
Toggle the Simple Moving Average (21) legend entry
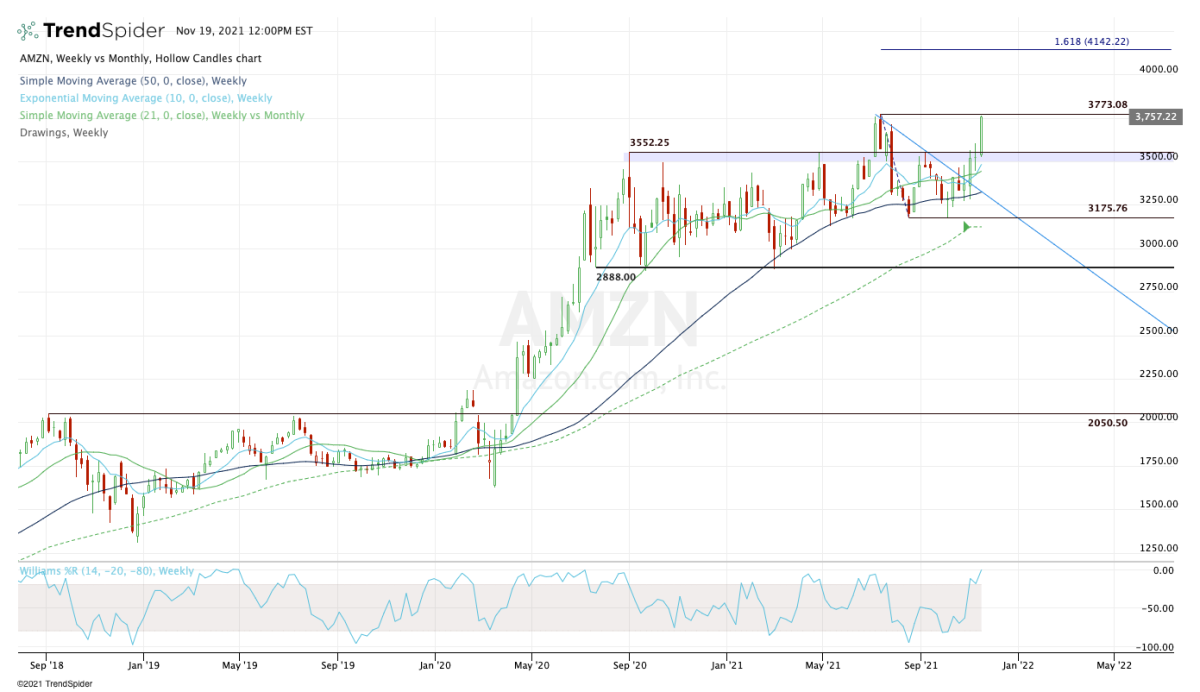pos(161,116)
